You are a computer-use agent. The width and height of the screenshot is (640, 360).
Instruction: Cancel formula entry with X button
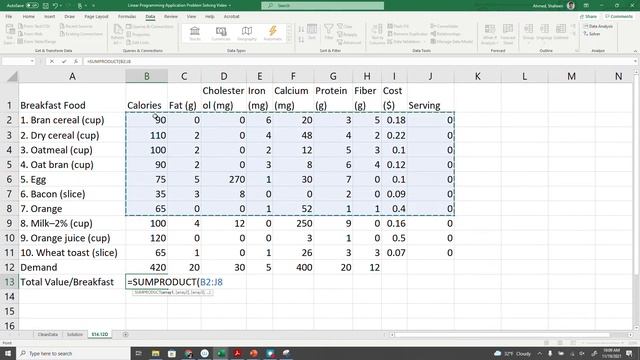(x=52, y=61)
